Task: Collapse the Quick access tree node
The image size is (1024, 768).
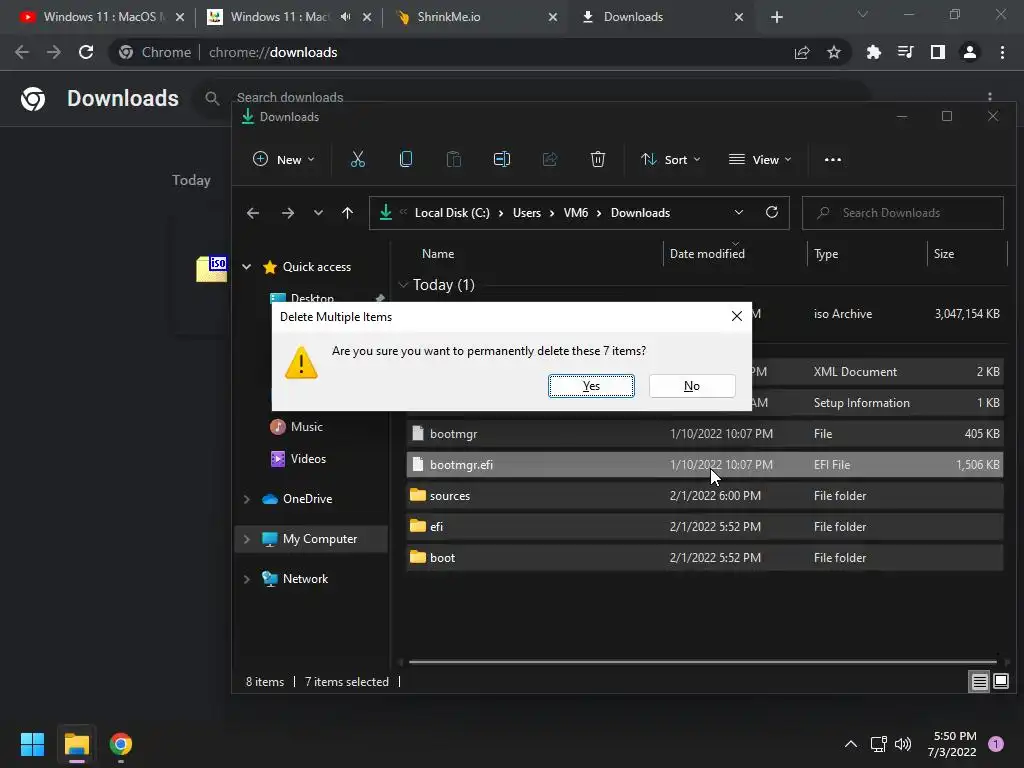Action: [x=247, y=266]
